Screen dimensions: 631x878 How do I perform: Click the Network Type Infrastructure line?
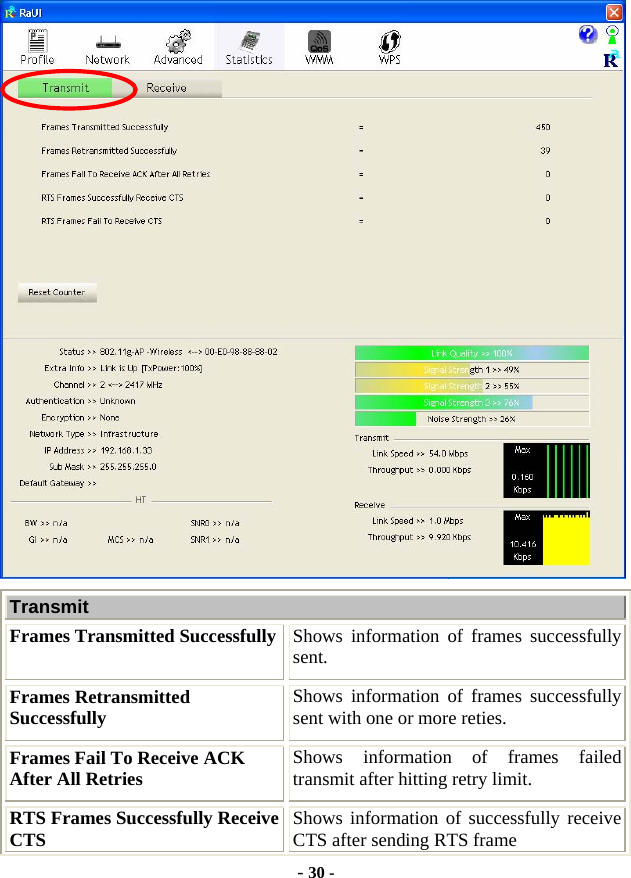[94, 434]
